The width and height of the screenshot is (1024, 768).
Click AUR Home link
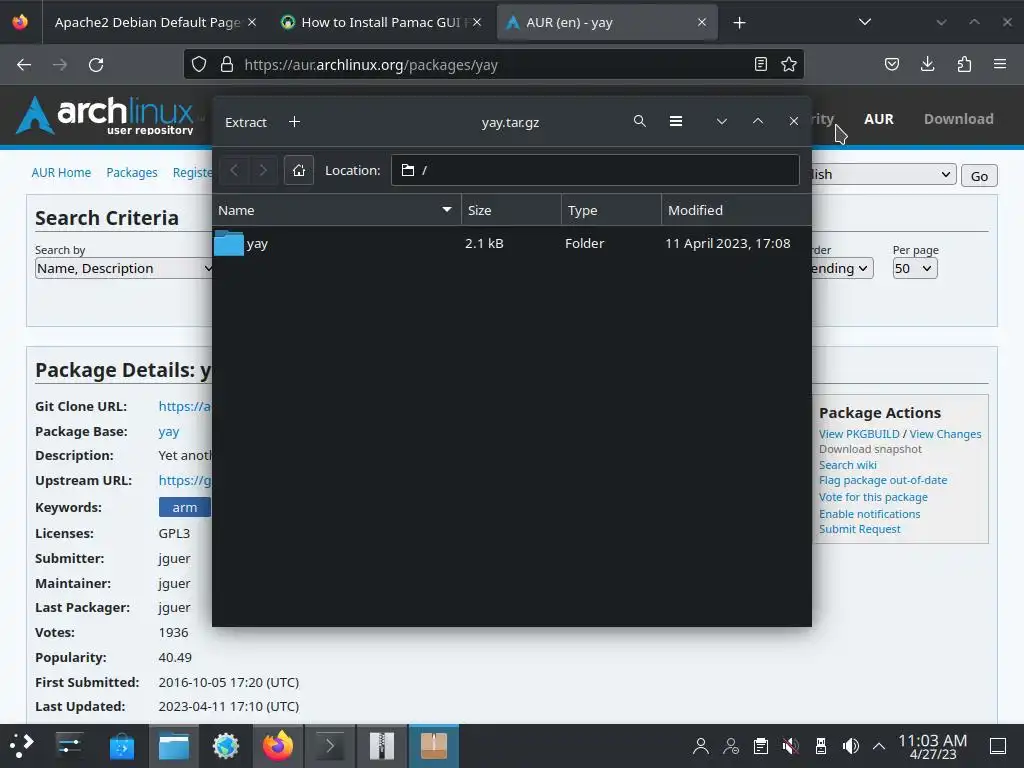61,172
